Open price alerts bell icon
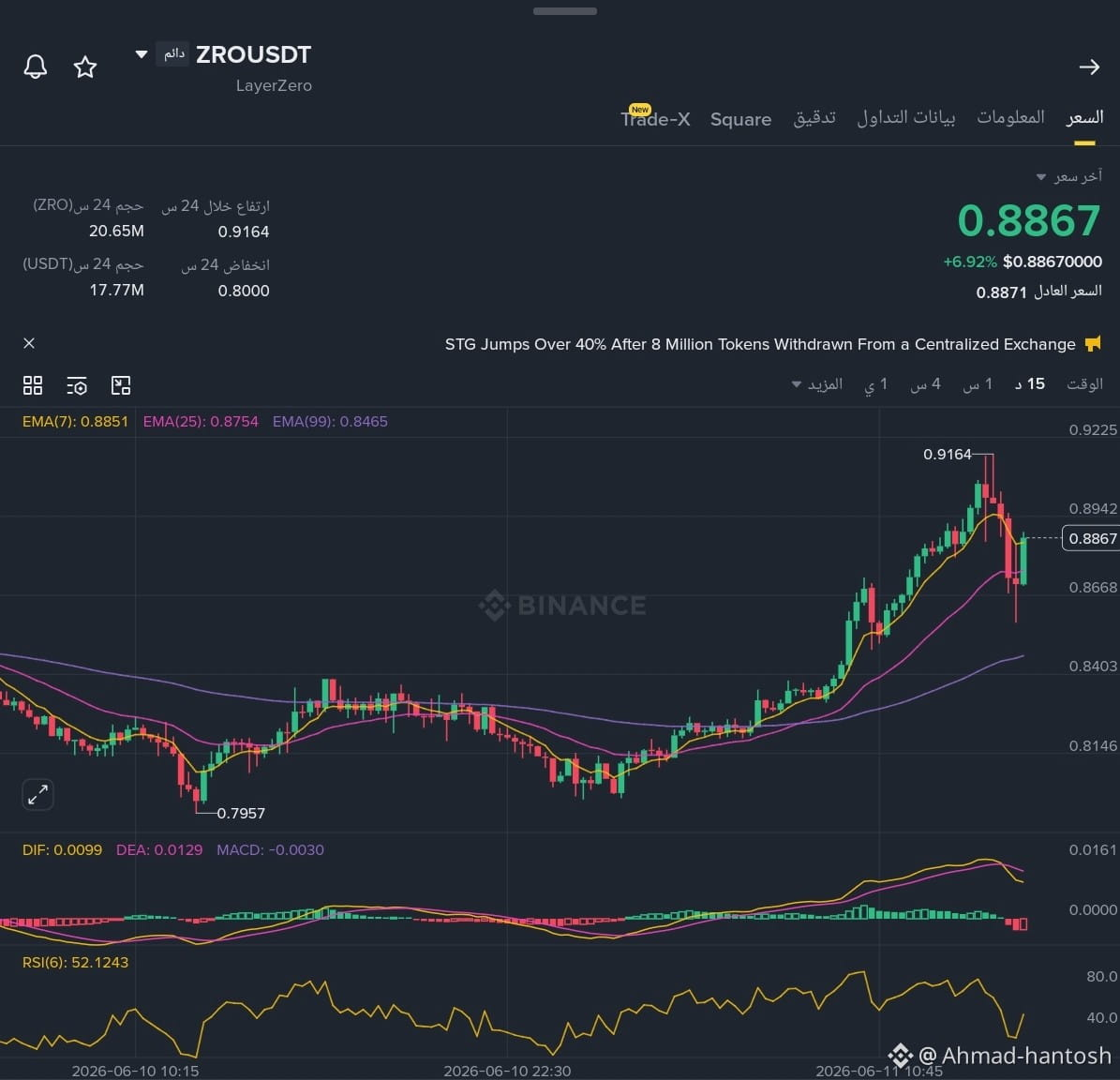This screenshot has height=1080, width=1120. point(36,67)
